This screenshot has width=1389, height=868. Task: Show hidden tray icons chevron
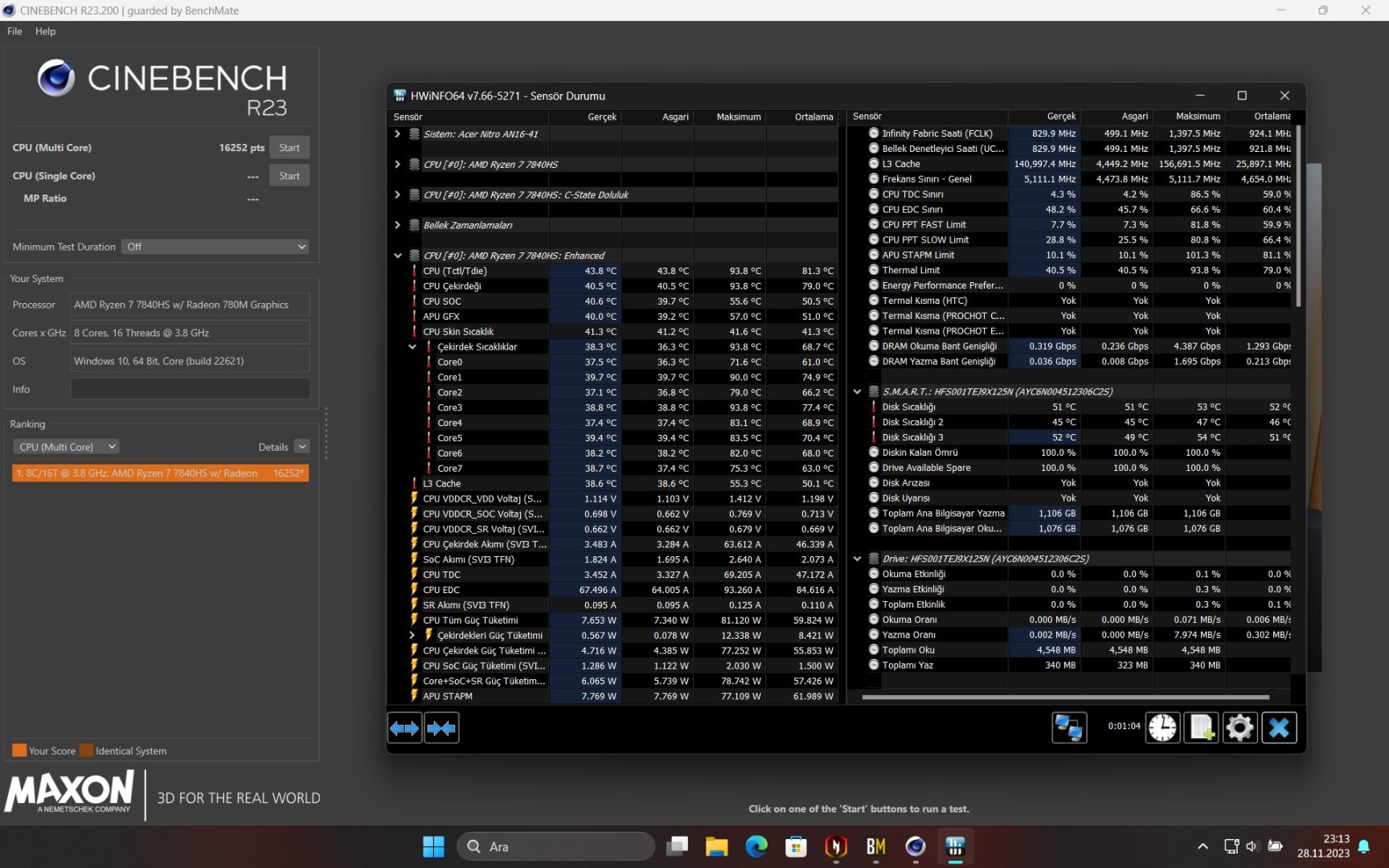[1203, 846]
